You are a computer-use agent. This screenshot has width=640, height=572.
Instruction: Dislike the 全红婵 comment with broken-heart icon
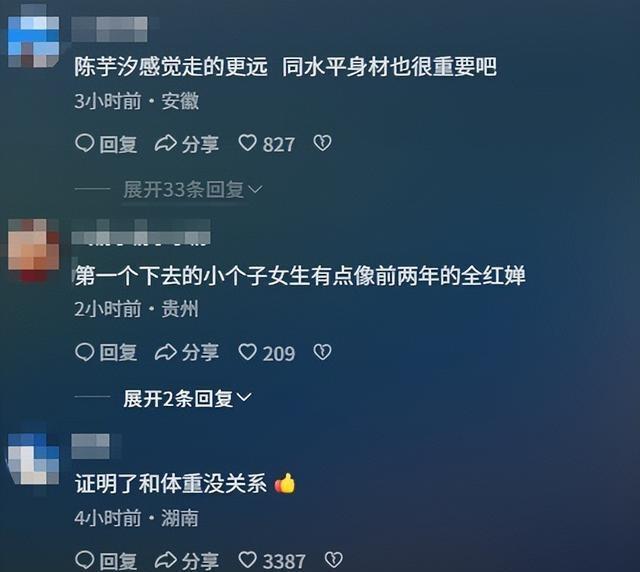click(322, 352)
